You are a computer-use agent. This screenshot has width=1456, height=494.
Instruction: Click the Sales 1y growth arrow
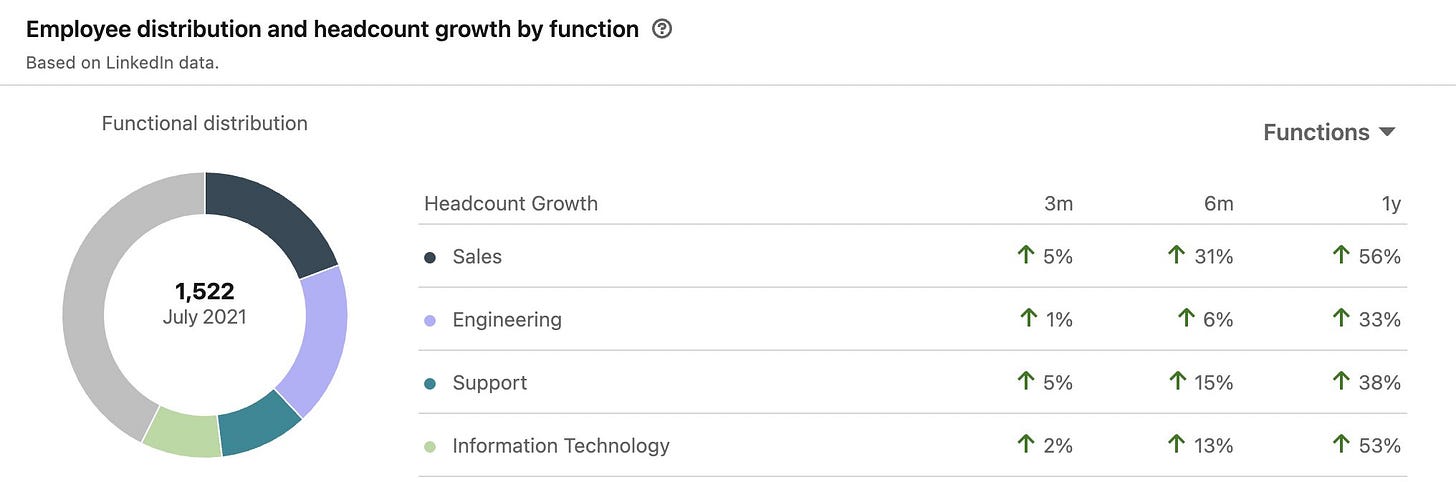pos(1341,256)
